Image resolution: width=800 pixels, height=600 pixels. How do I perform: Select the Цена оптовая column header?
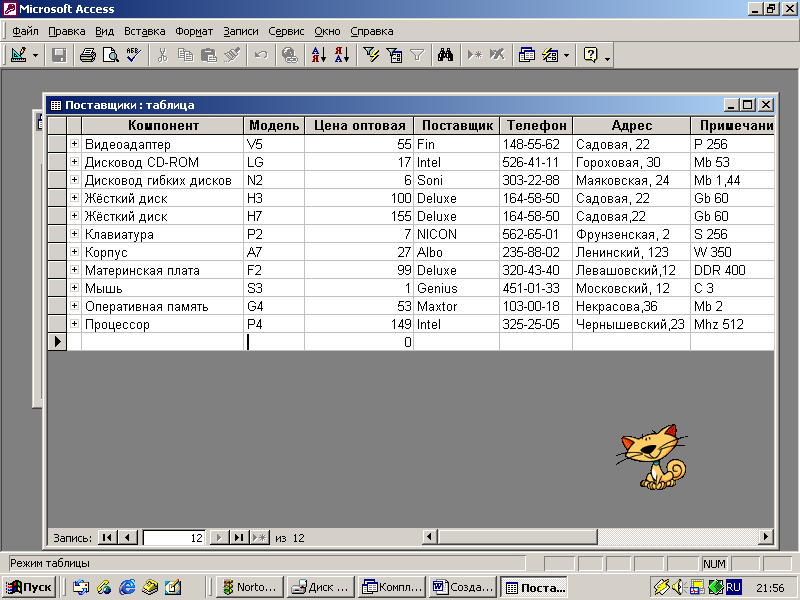(x=359, y=126)
